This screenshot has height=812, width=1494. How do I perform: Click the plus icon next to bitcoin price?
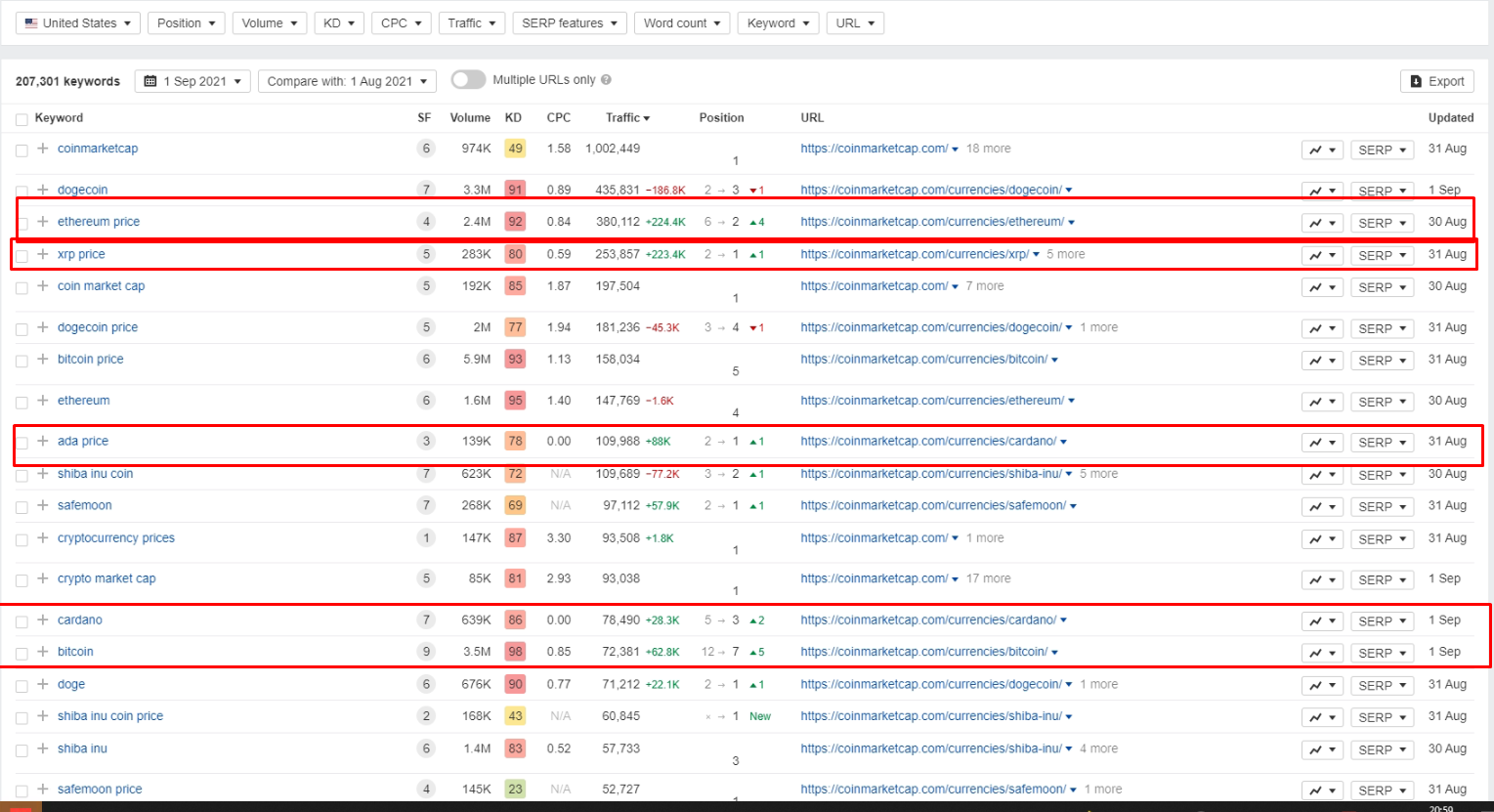point(43,359)
